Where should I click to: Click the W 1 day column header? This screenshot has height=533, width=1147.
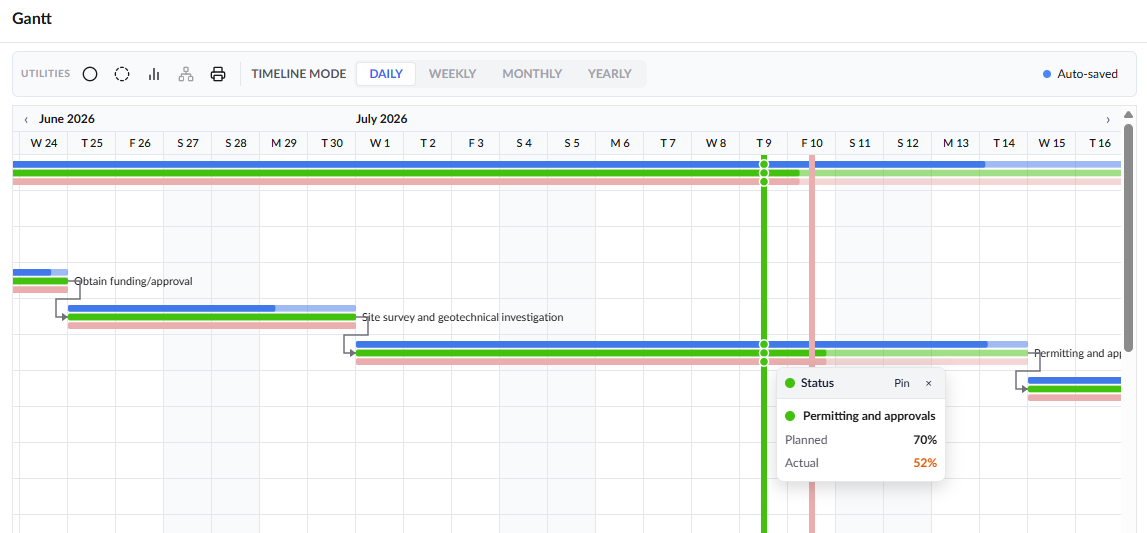(380, 143)
